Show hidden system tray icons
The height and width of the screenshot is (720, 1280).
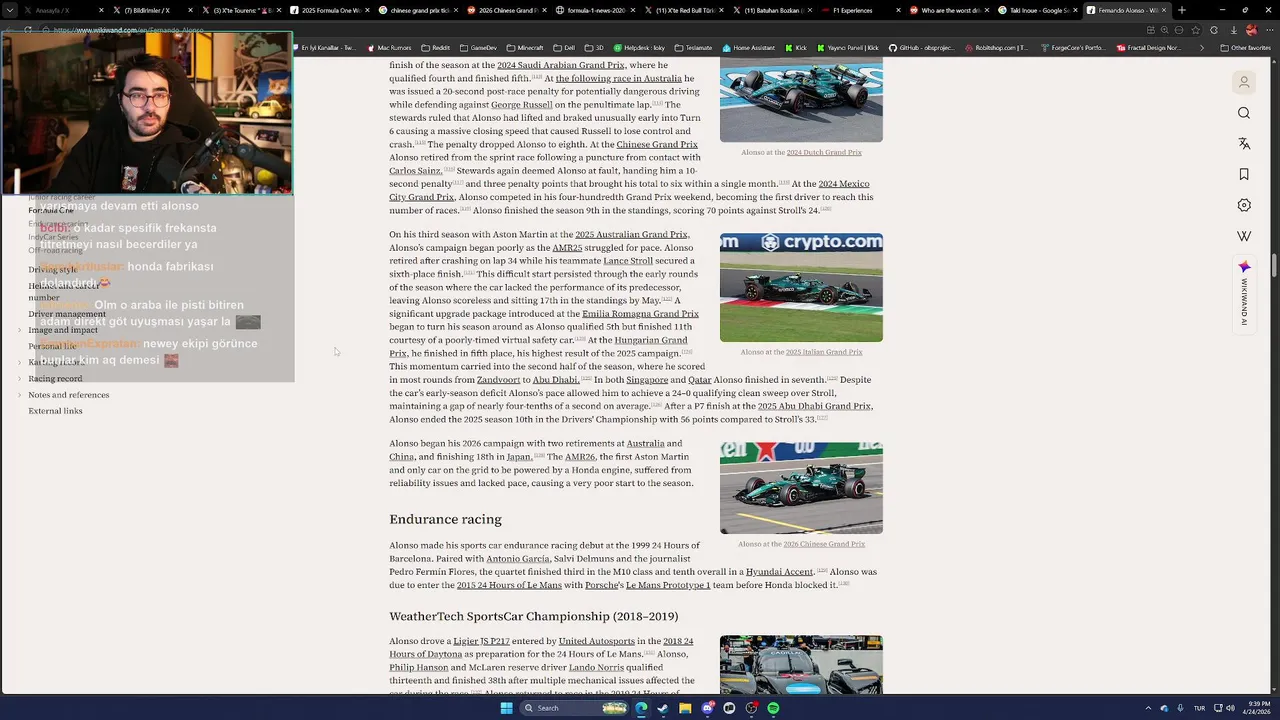[1148, 708]
